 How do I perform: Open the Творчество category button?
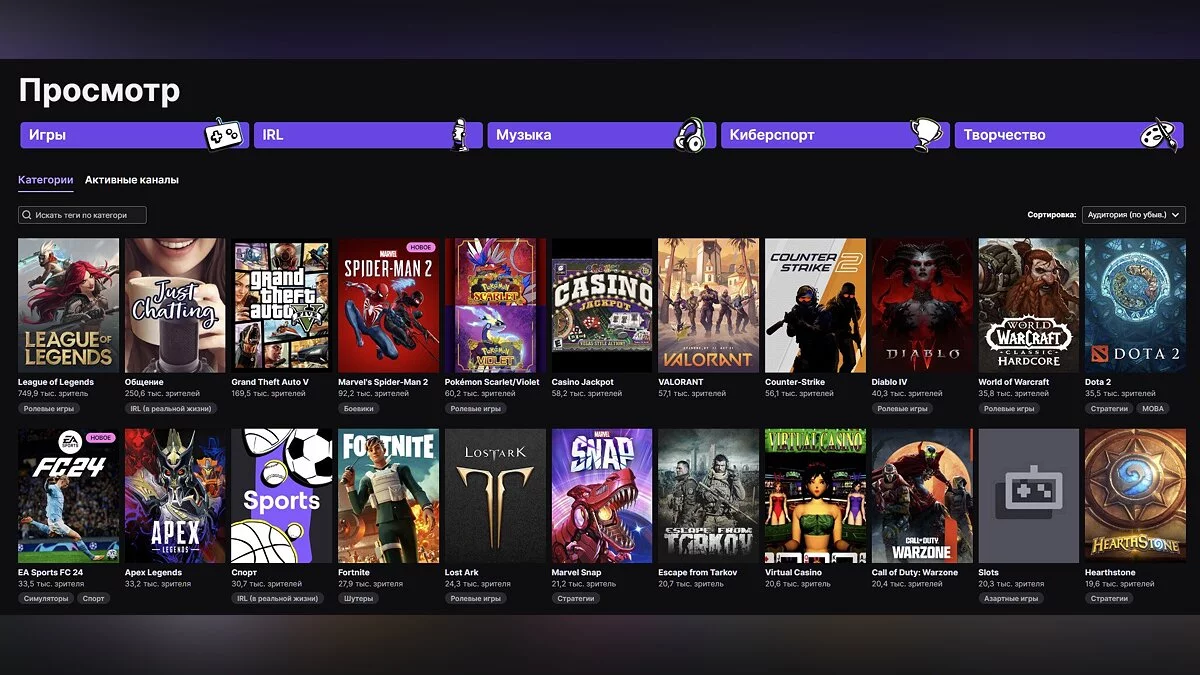[x=1069, y=135]
